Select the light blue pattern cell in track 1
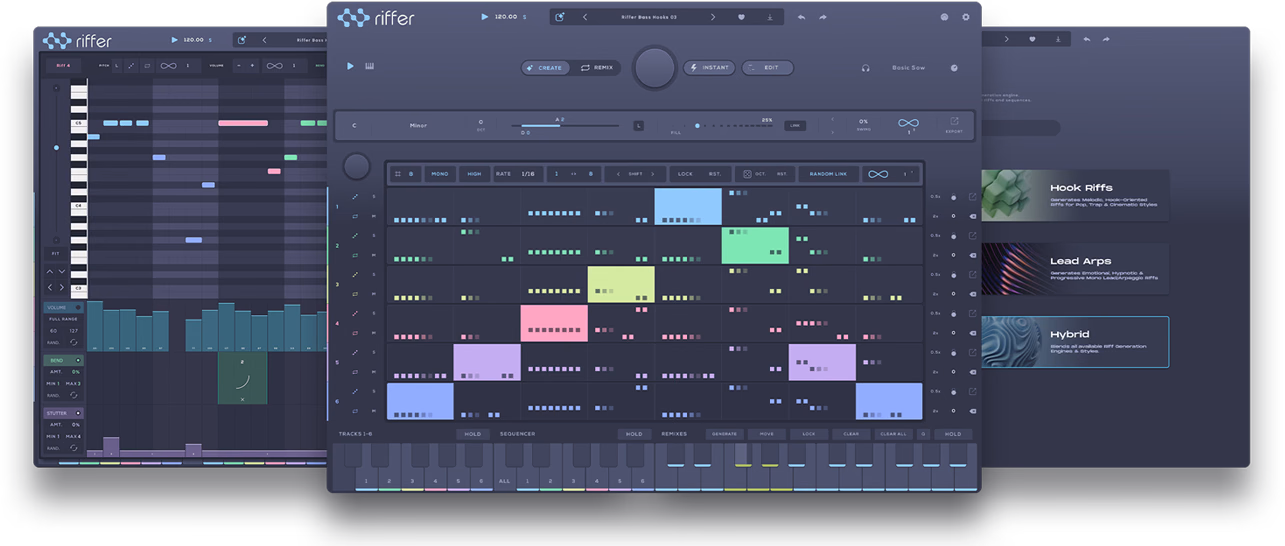Screen dimensions: 1285x546 coord(688,206)
